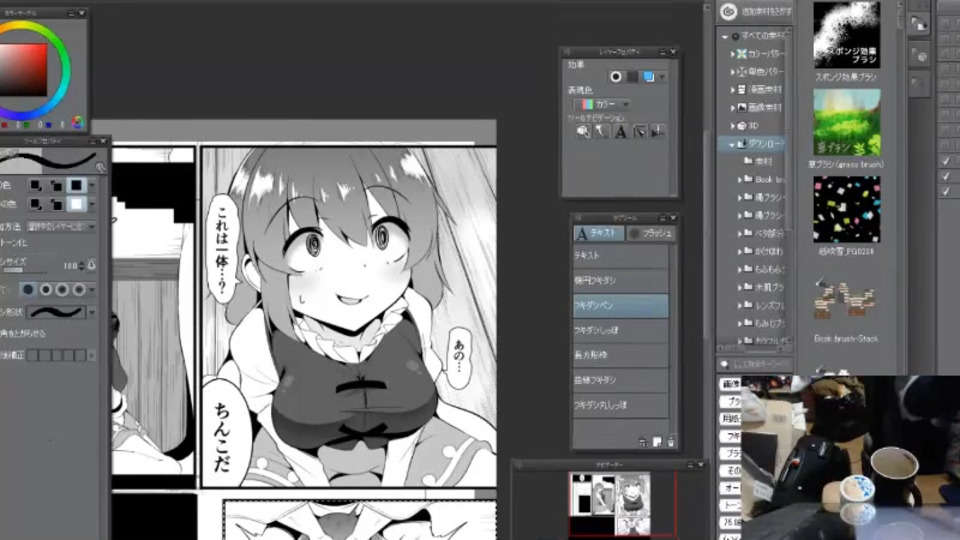Screen dimensions: 960x540
Task: Open the 追加方法 layer method dropdown
Action: point(61,227)
